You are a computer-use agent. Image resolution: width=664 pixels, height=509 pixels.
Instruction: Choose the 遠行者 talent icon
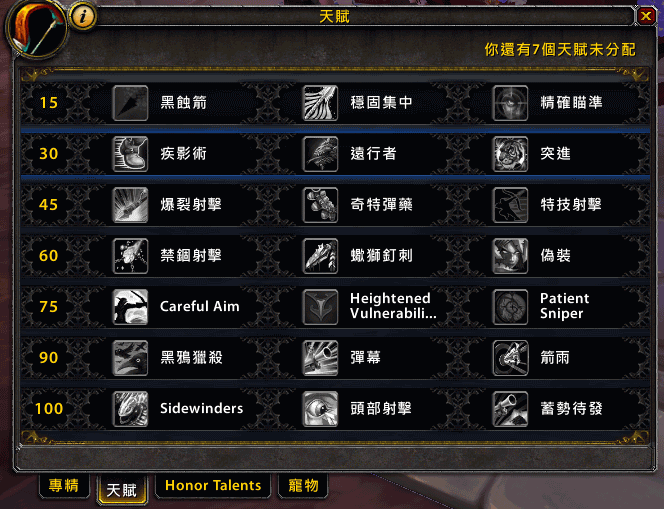(321, 154)
